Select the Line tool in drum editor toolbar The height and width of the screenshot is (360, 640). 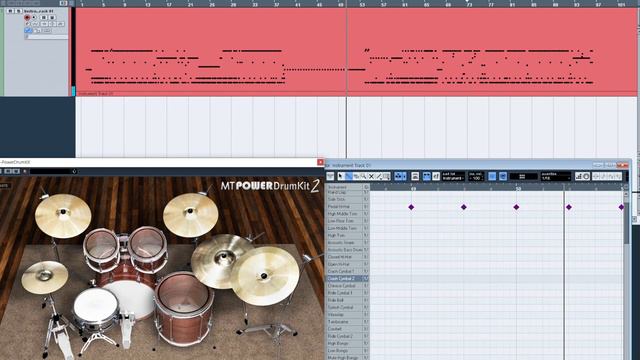click(379, 176)
